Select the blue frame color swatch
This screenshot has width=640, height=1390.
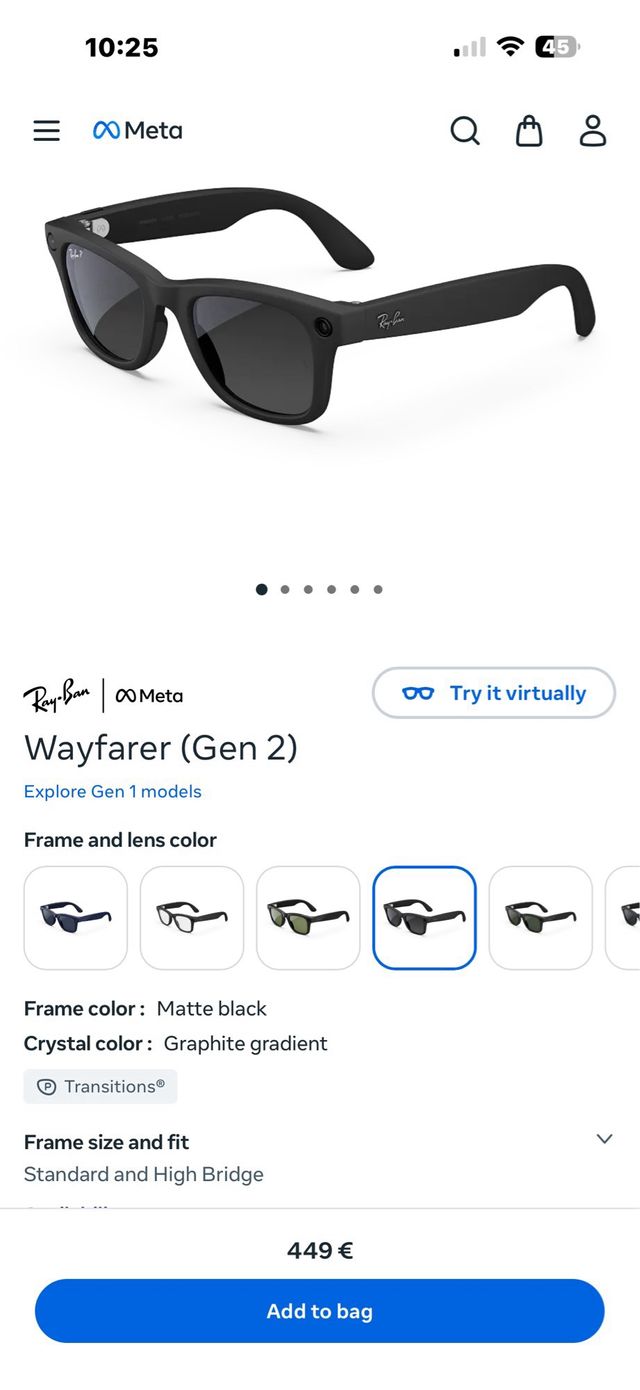tap(76, 918)
